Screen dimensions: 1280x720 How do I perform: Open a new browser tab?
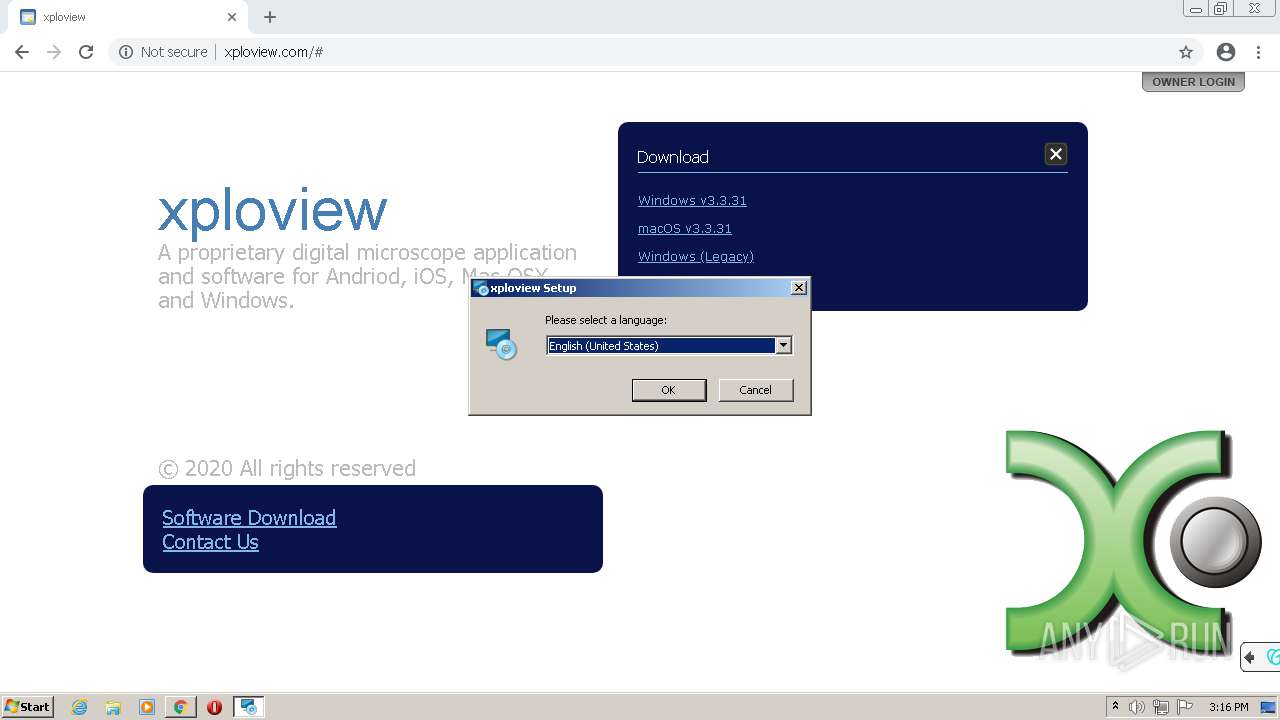270,17
